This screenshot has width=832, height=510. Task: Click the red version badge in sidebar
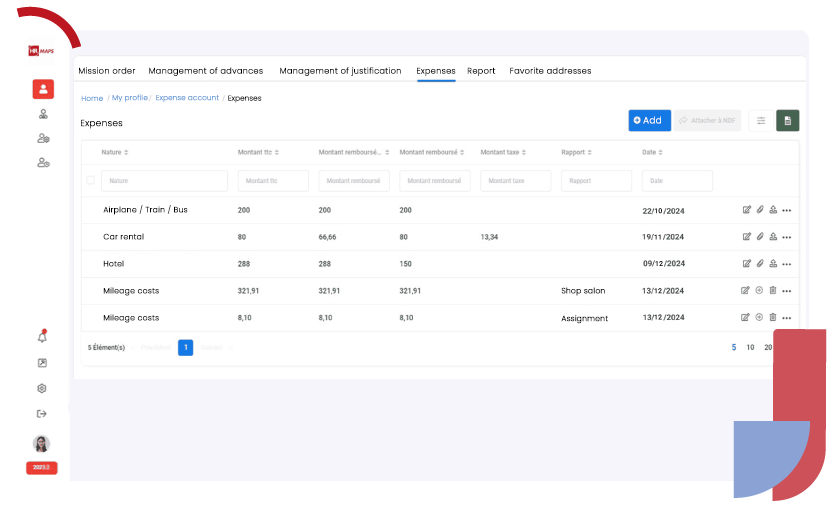41,468
